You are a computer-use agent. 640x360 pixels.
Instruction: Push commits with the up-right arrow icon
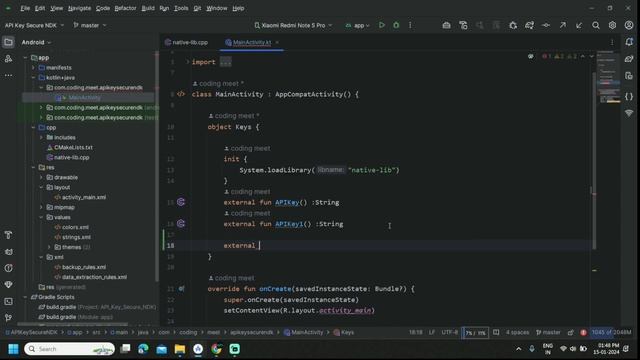pyautogui.click(x=562, y=25)
